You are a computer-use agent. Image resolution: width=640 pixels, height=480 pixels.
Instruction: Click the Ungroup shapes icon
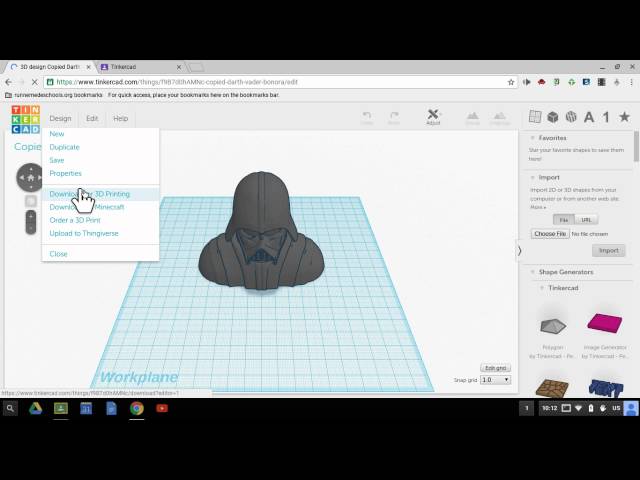(500, 118)
